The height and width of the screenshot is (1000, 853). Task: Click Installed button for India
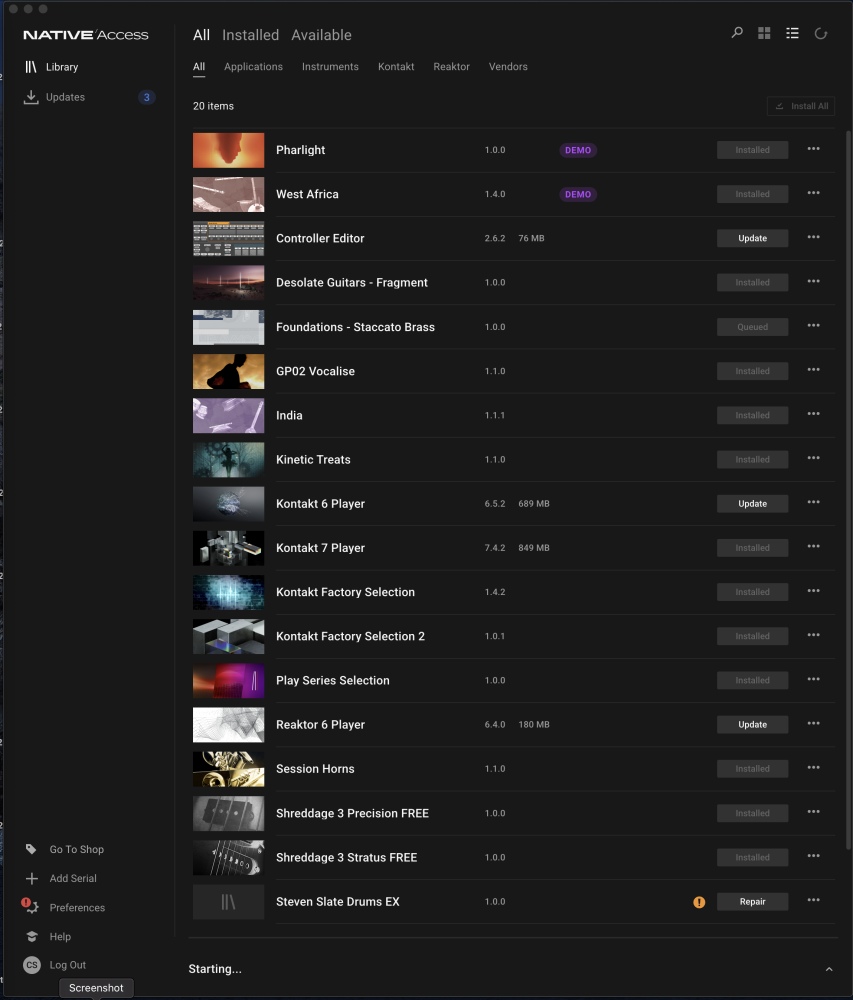coord(752,416)
